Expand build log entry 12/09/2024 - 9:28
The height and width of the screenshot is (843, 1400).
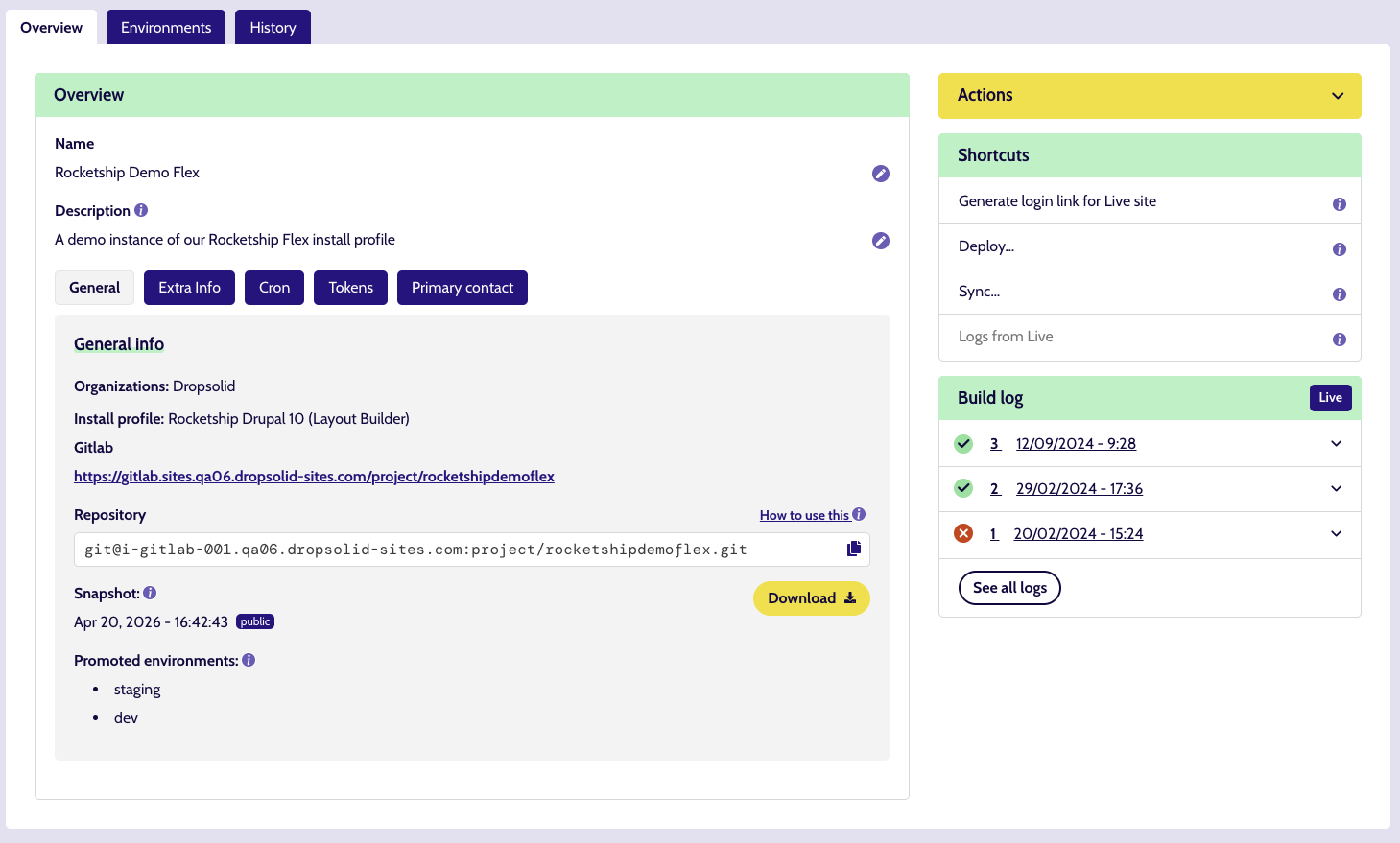point(1337,443)
